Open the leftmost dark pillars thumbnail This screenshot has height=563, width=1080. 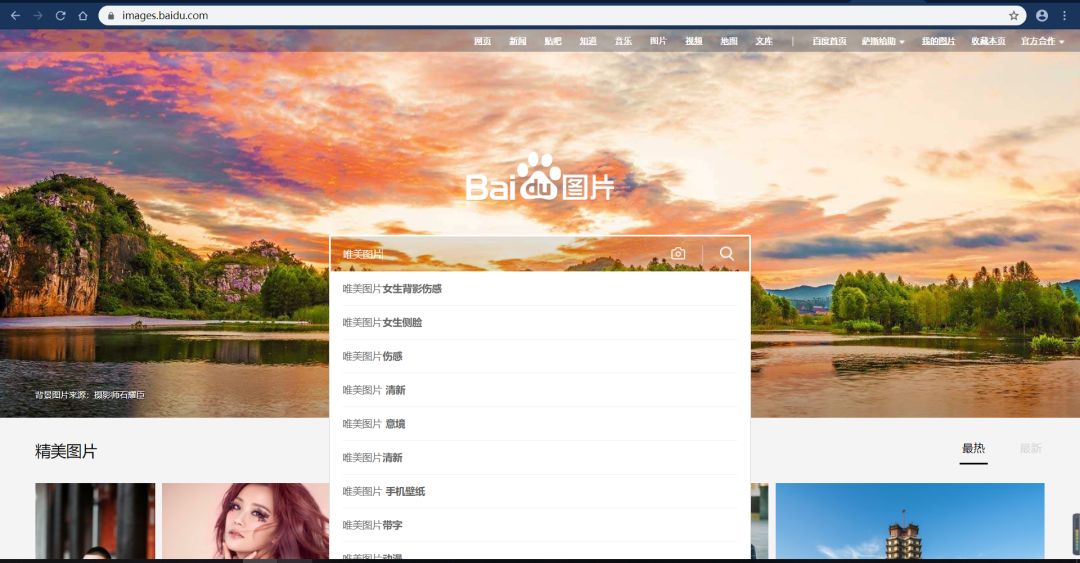point(95,521)
